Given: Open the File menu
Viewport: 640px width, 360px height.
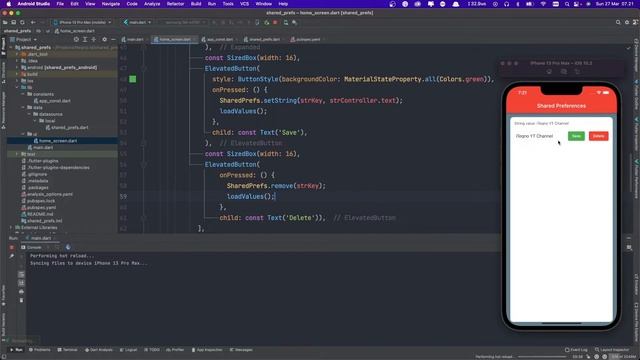Looking at the screenshot, I should pos(60,4).
